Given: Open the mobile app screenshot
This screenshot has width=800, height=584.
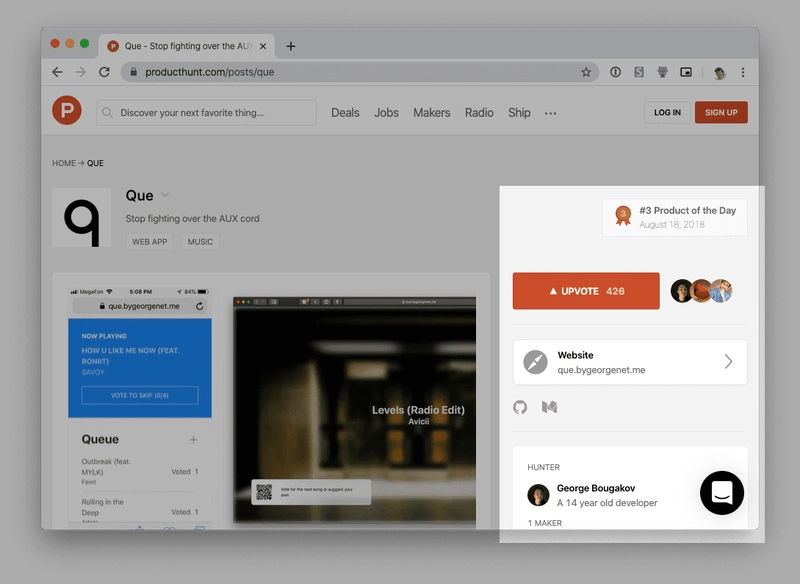Looking at the screenshot, I should coord(140,407).
